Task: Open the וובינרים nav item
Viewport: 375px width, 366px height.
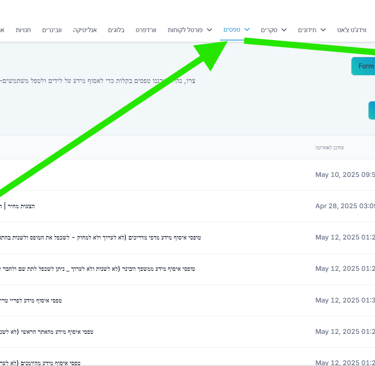Action: point(52,30)
